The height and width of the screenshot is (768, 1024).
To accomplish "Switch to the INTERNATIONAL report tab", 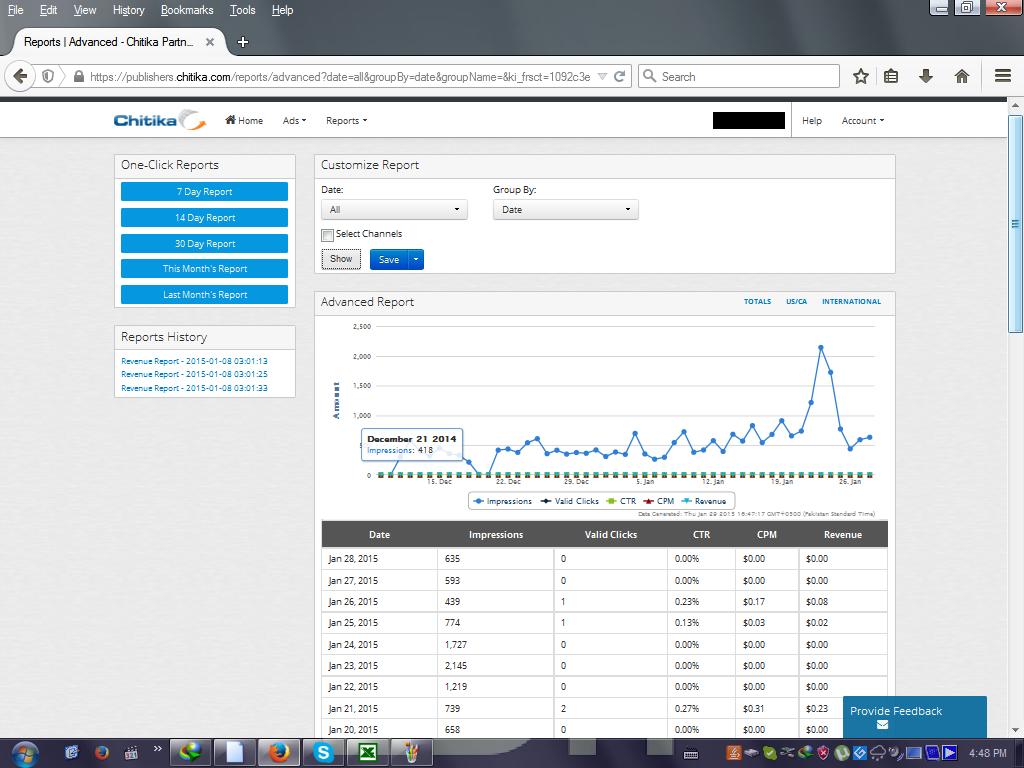I will 851,302.
